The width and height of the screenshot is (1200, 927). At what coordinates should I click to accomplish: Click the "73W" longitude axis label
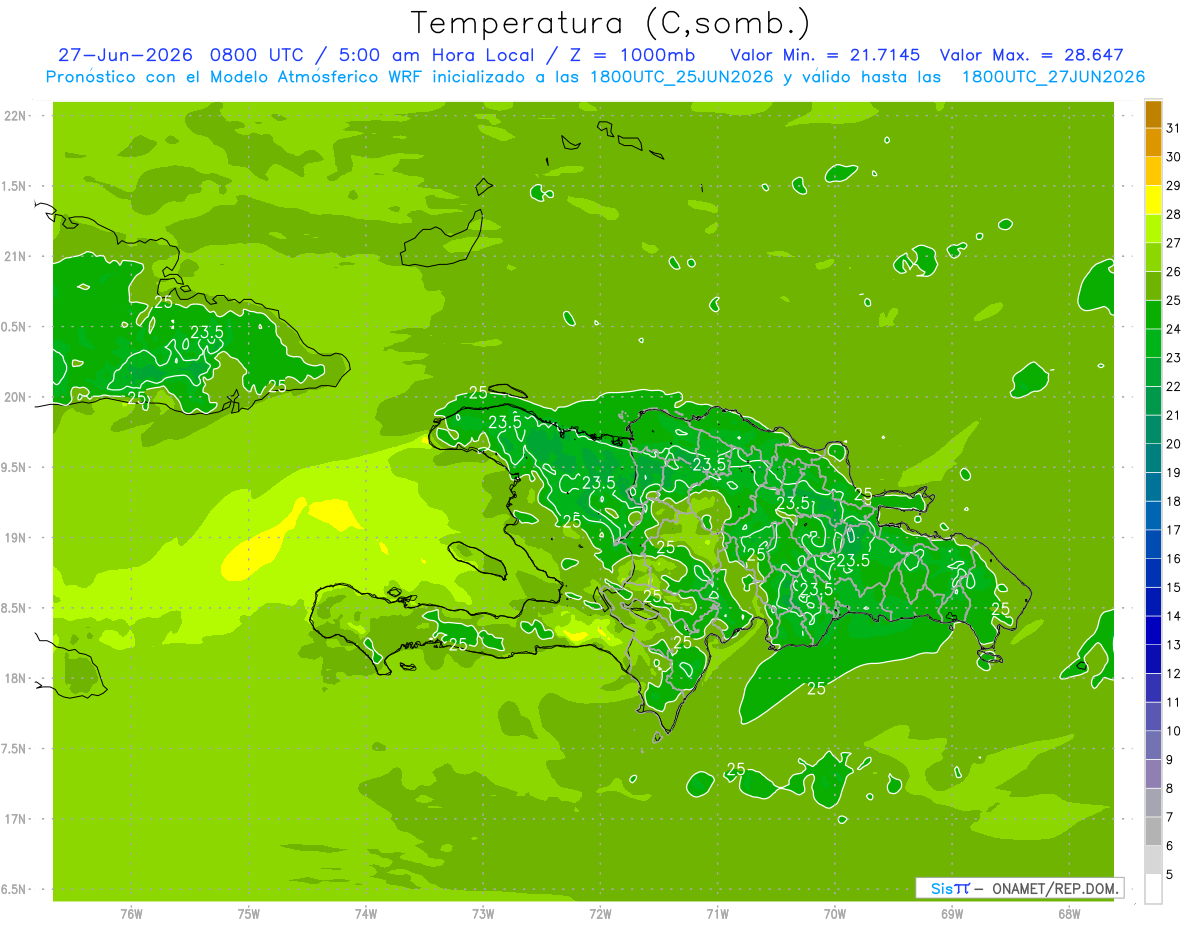pyautogui.click(x=483, y=914)
